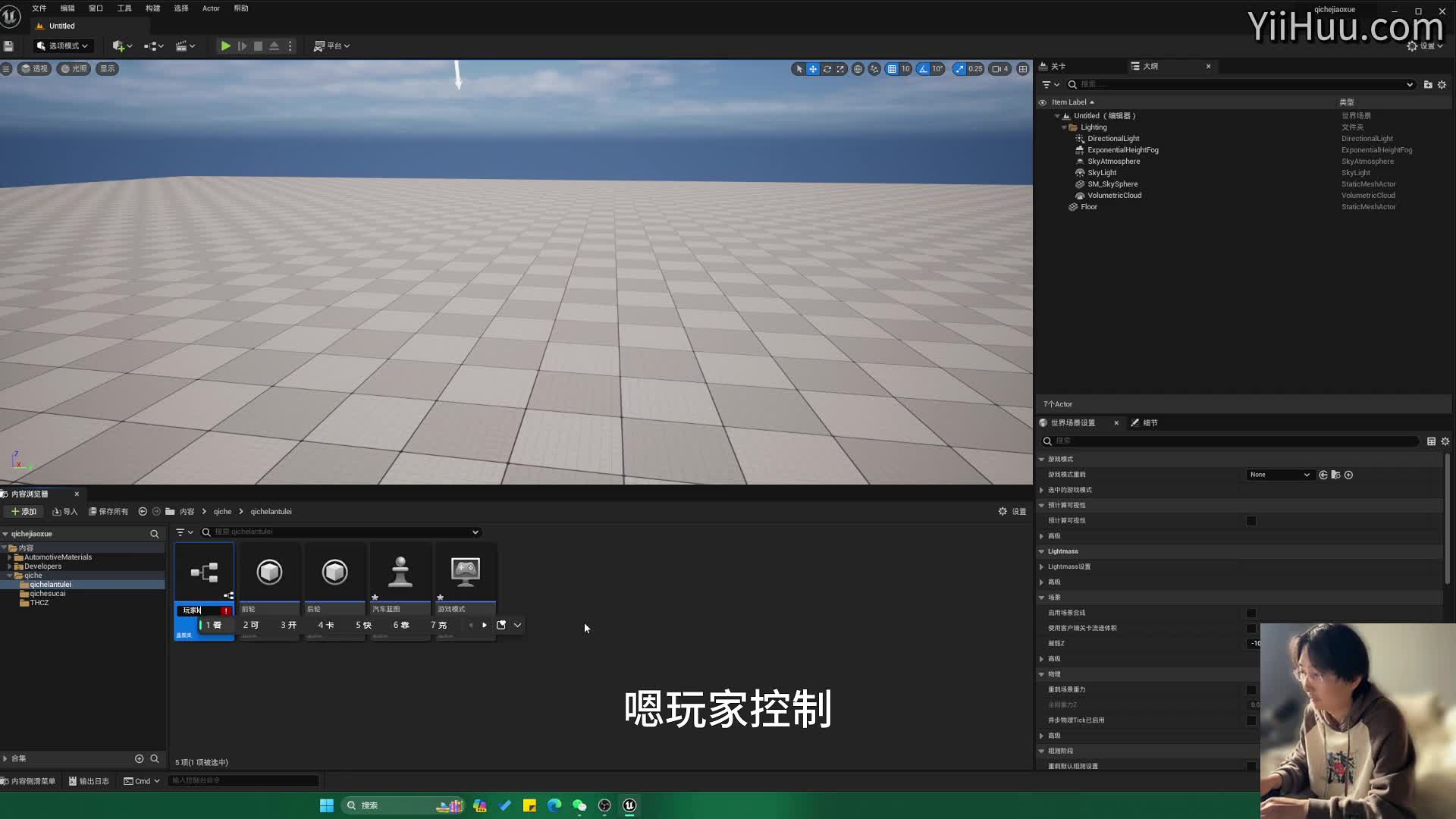This screenshot has height=819, width=1456.
Task: Click the Stop playback square button
Action: tap(258, 46)
